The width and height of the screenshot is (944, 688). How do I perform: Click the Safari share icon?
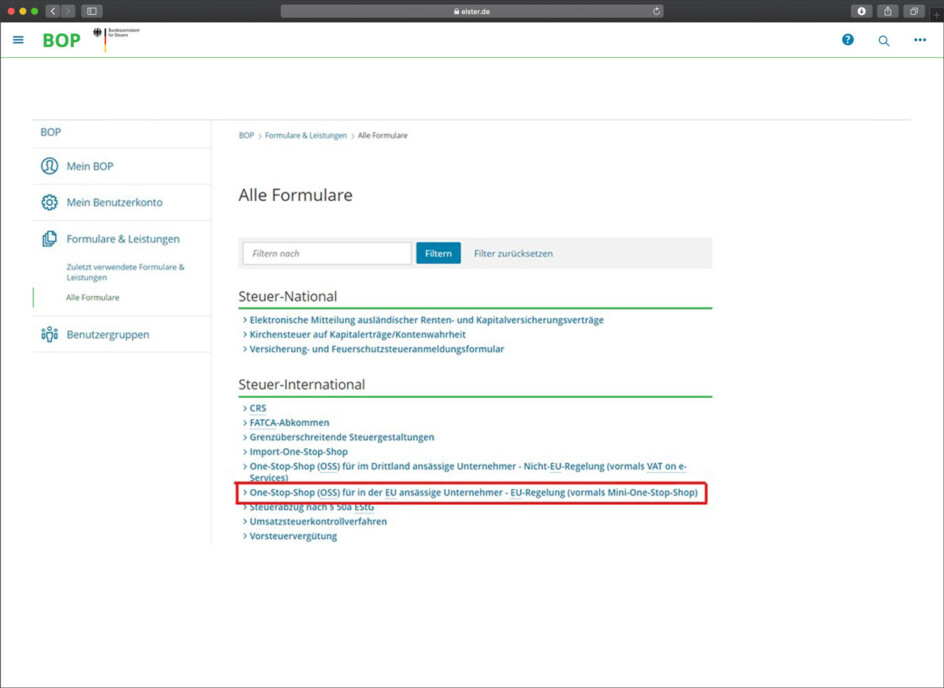click(x=887, y=11)
